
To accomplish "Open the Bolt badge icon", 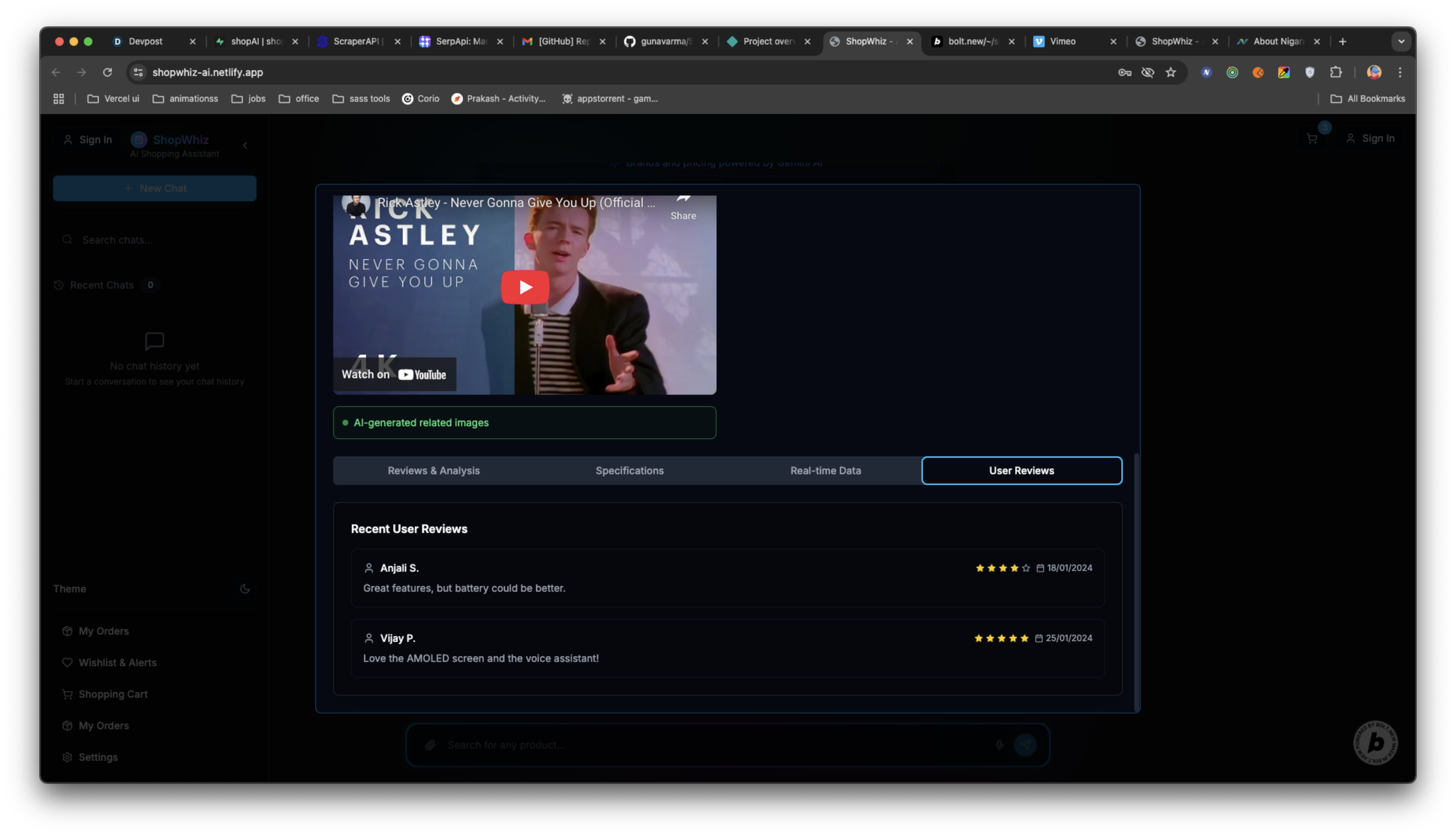I will tap(1376, 743).
